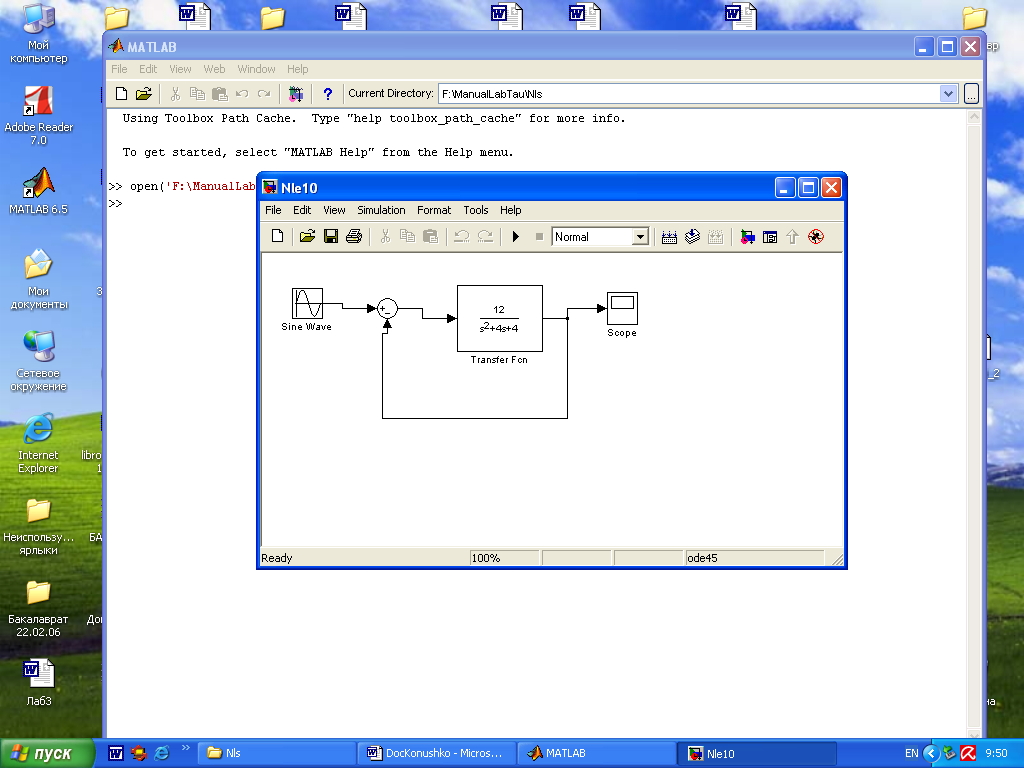
Task: Open Web menu in MATLAB window
Action: [x=214, y=69]
